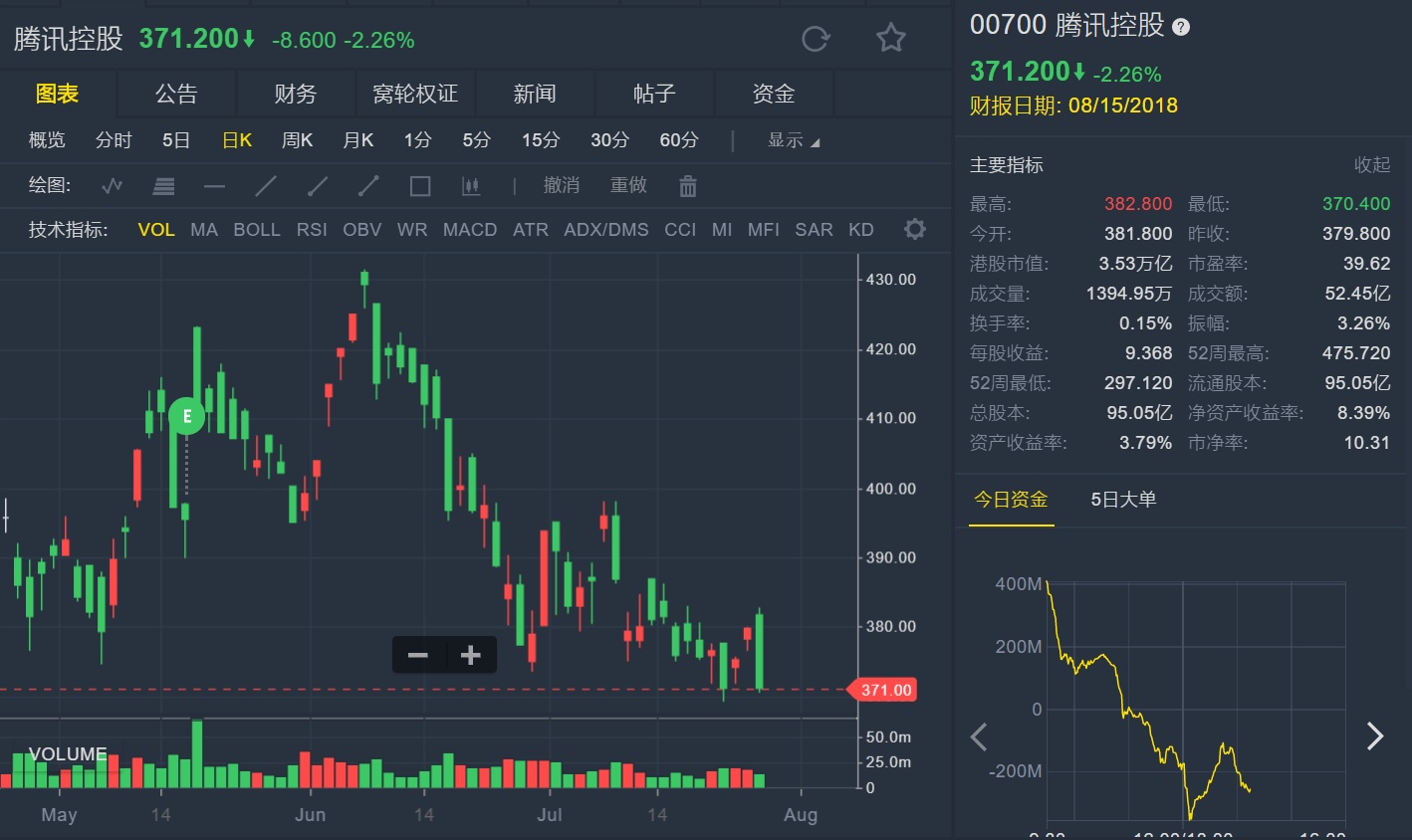Go to next panel with right chevron
The height and width of the screenshot is (840, 1412).
pyautogui.click(x=1374, y=736)
